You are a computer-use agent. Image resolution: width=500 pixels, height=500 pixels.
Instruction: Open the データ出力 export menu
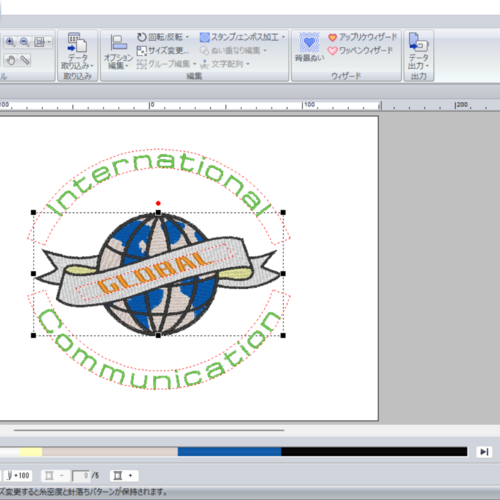419,51
